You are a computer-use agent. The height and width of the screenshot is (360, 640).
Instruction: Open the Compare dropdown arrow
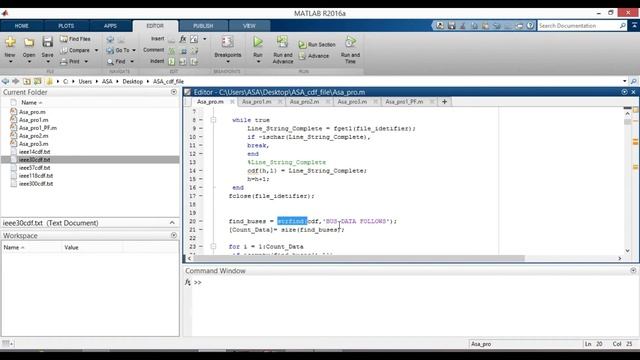97,50
